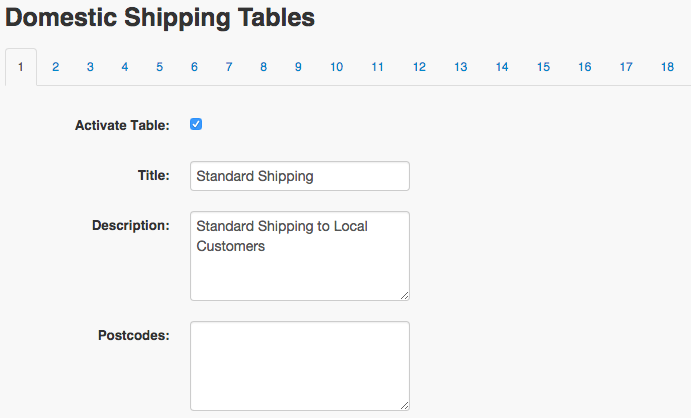Click inside the Description text area
Image resolution: width=691 pixels, height=418 pixels.
click(300, 256)
